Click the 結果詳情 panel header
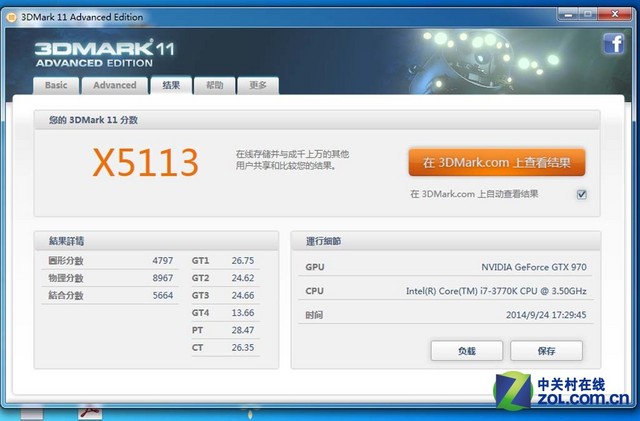Image resolution: width=640 pixels, height=421 pixels. (x=156, y=241)
